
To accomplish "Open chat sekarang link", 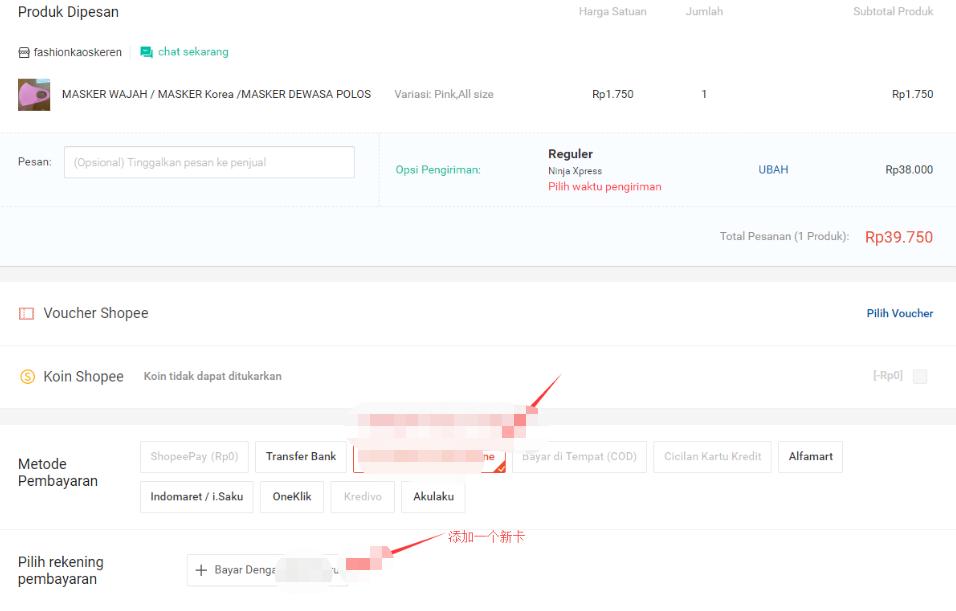I will click(193, 52).
